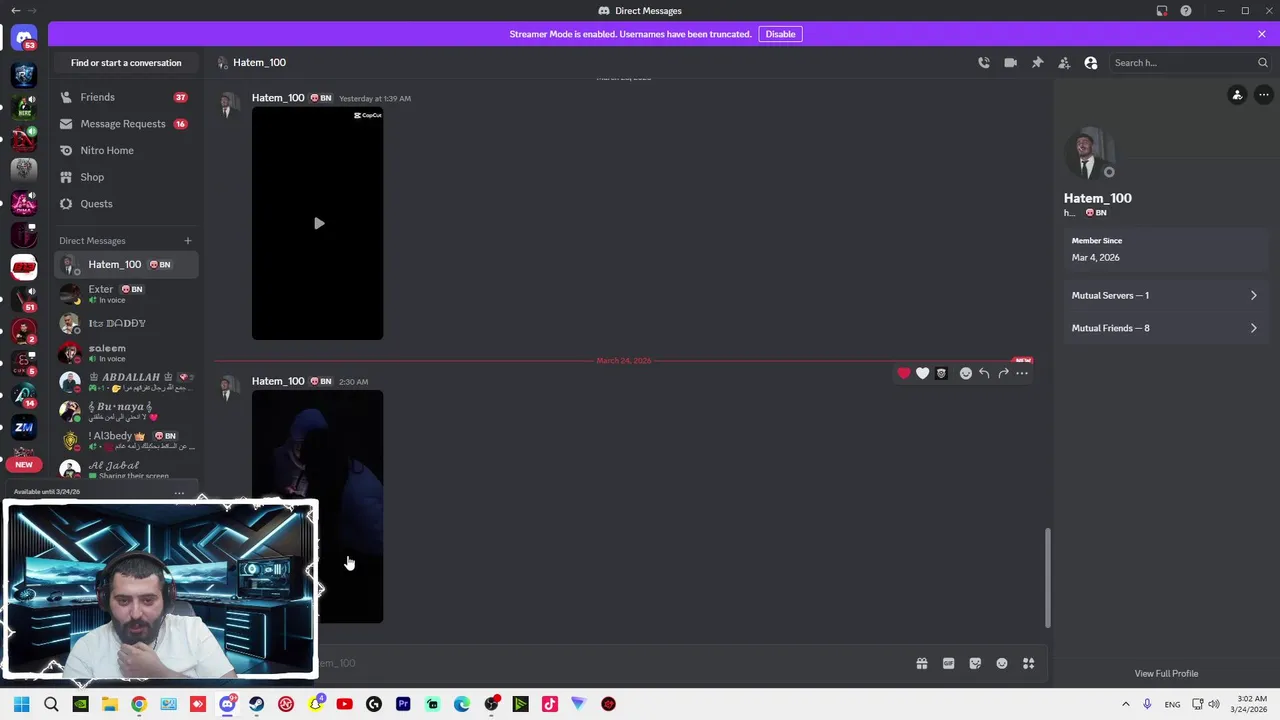
Task: Open the Discord inbox icon in title bar
Action: (1162, 11)
